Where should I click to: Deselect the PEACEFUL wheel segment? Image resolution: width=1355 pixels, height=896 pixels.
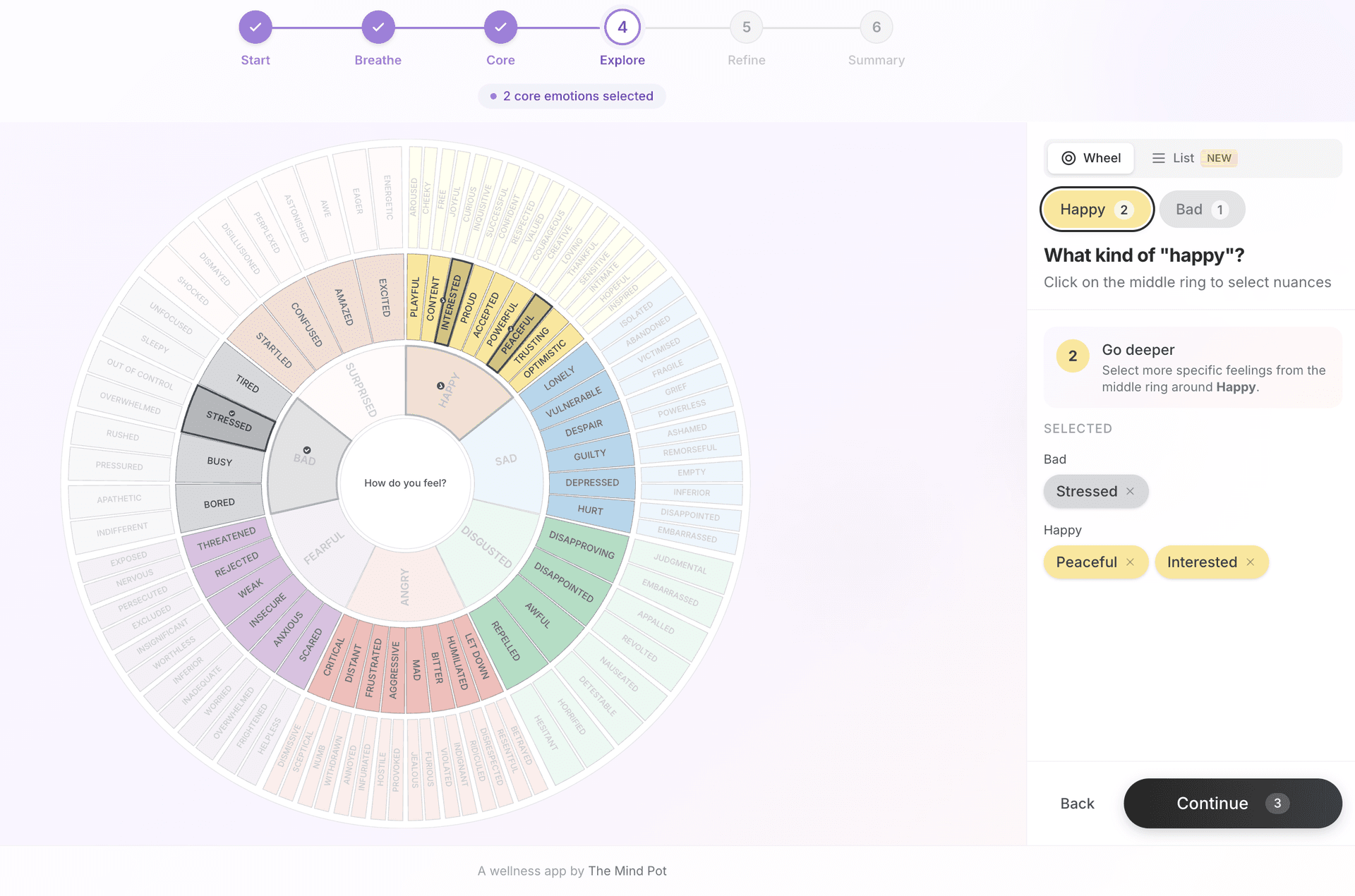517,334
